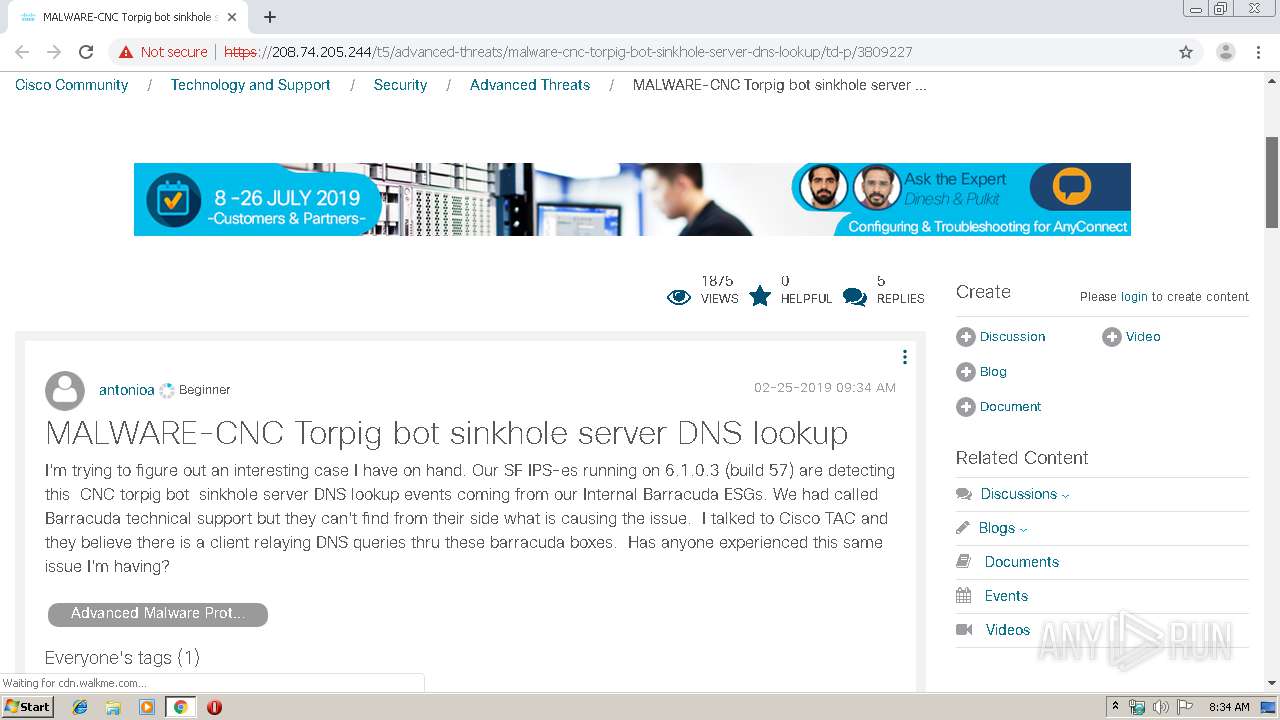Expand the Blogs related content

(1003, 528)
